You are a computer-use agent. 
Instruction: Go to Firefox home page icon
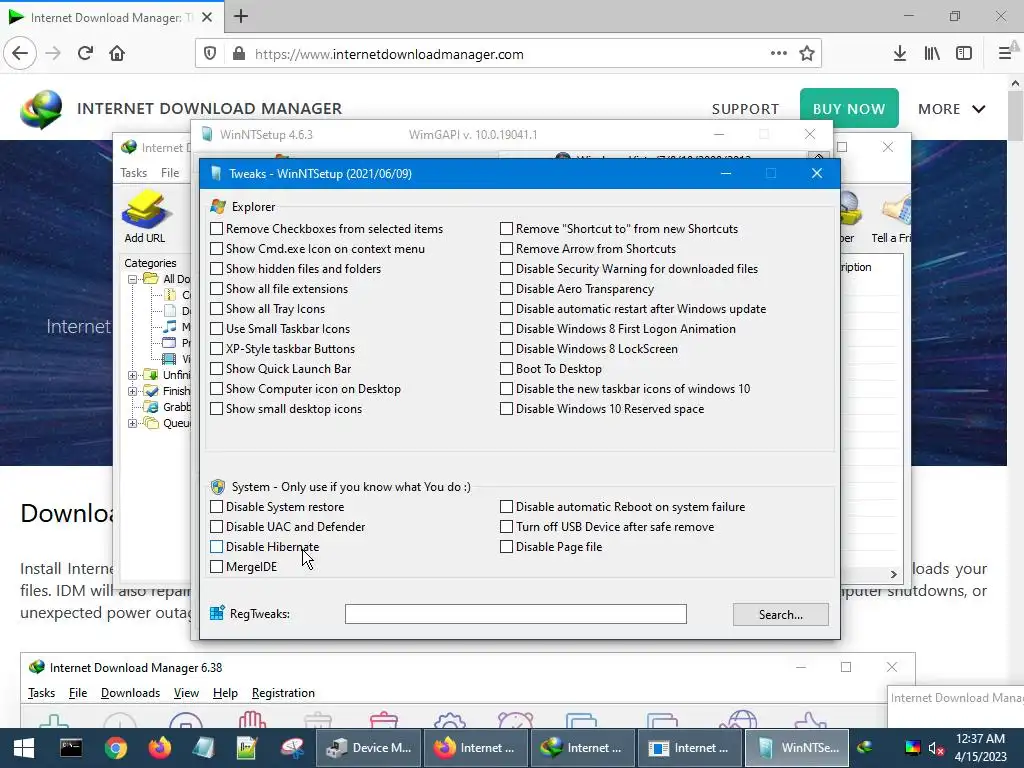117,54
